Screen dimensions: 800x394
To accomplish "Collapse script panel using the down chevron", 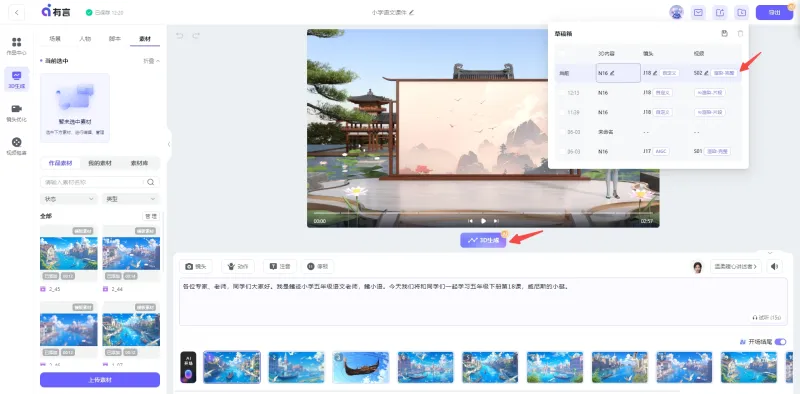I will [770, 253].
